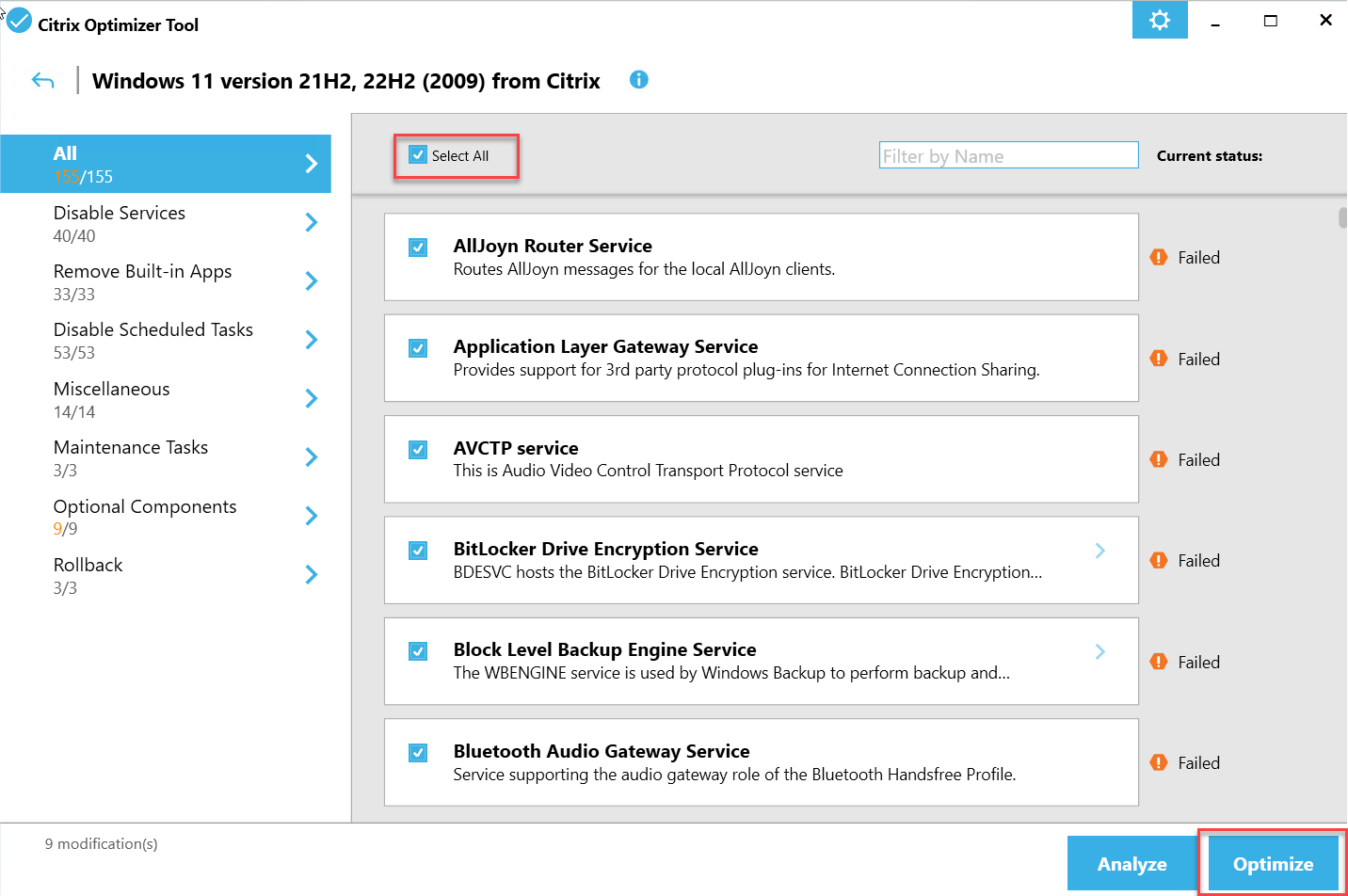Click Failed icon next to BitLocker service
The height and width of the screenshot is (896, 1348).
(x=1159, y=560)
